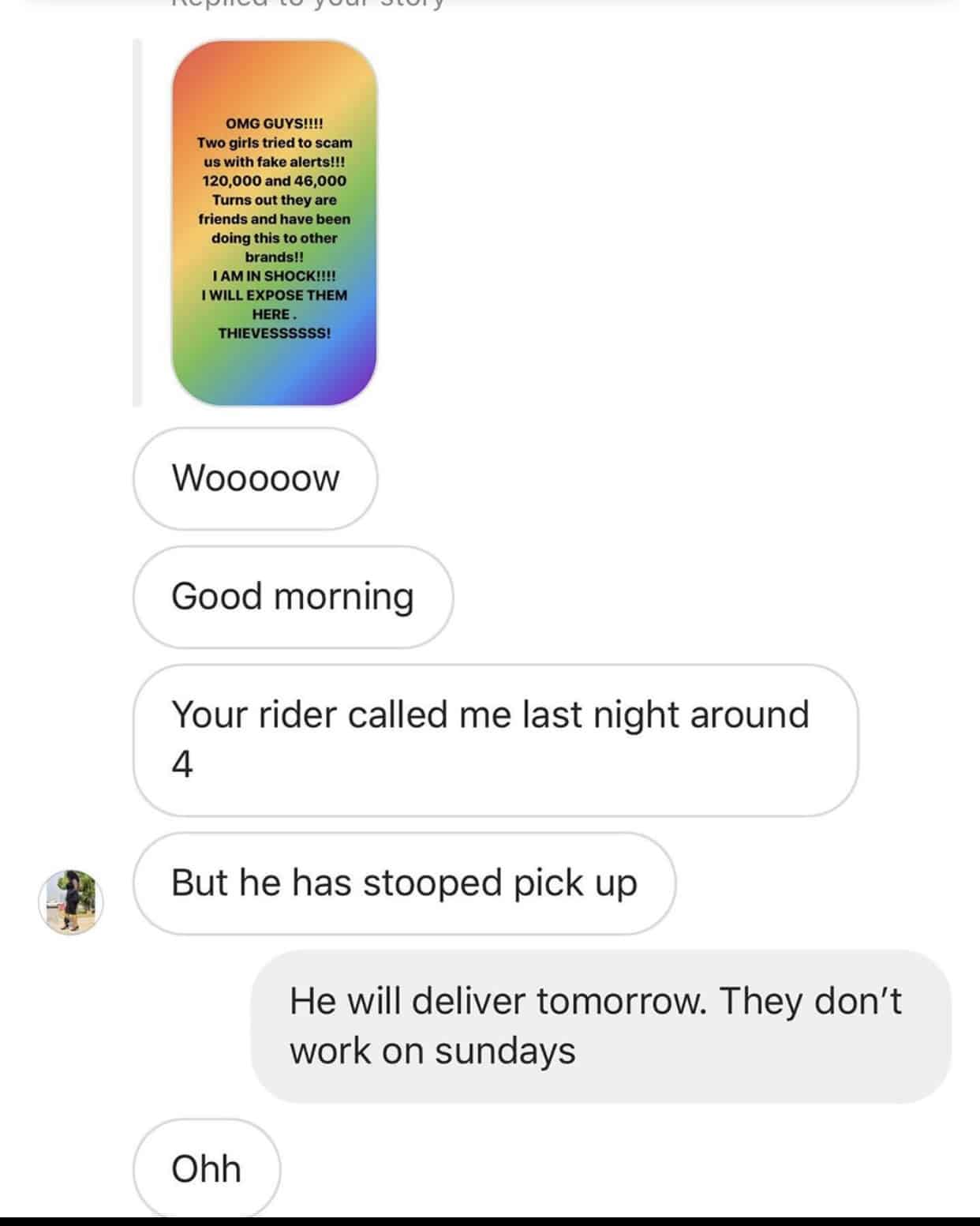Tap the black bar at the bottom edge
980x1226 pixels.
490,1222
